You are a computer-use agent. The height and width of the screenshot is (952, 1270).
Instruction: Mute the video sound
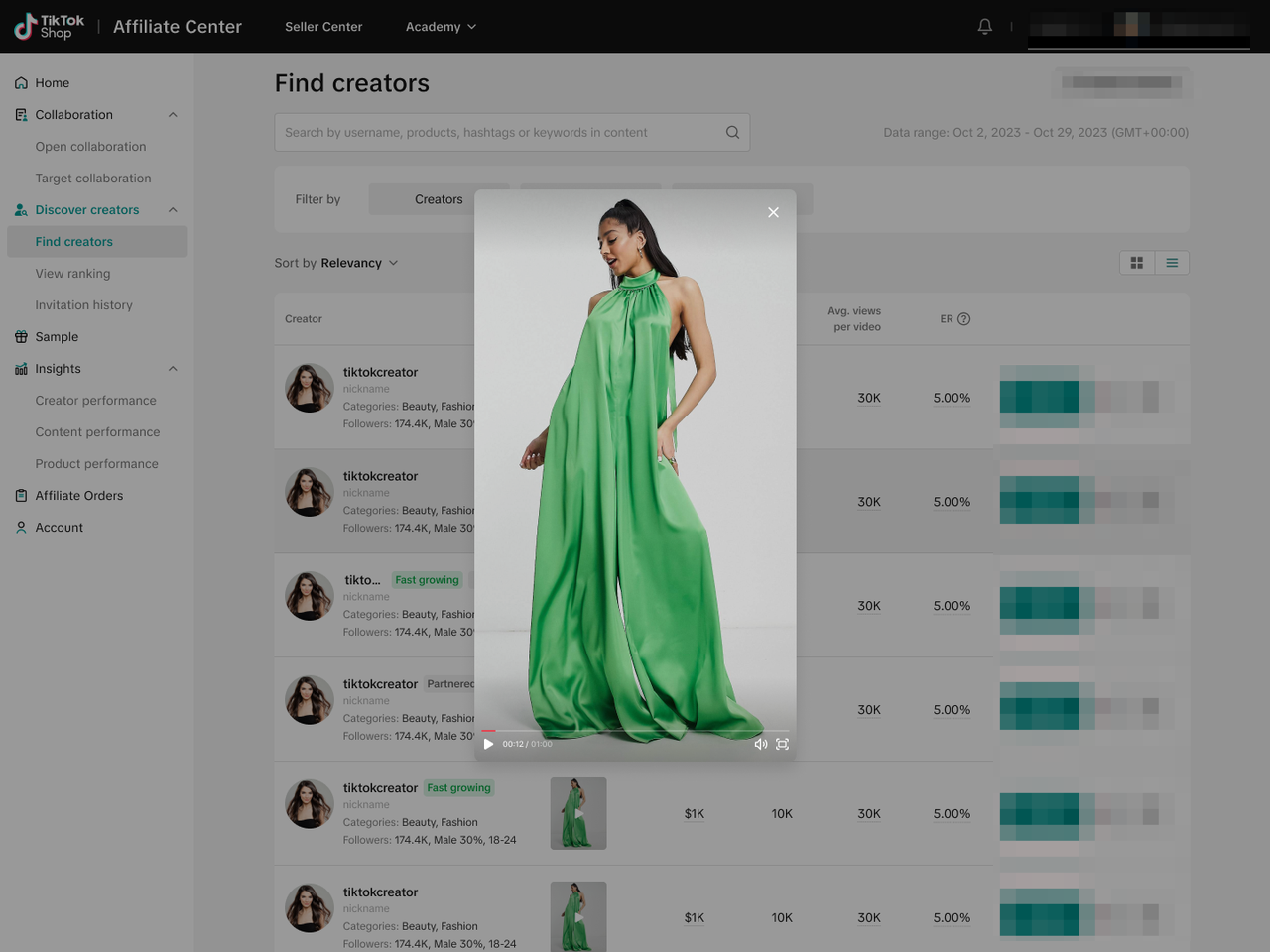point(760,744)
